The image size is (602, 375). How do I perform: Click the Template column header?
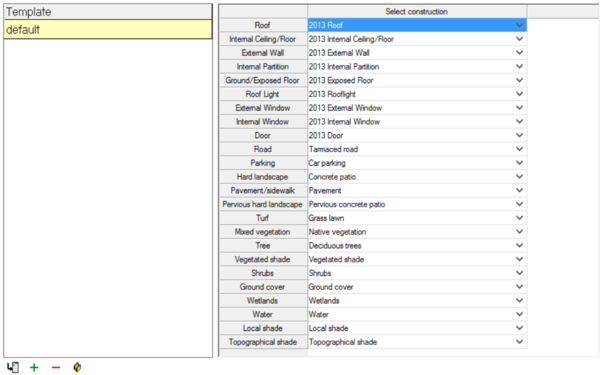click(108, 12)
